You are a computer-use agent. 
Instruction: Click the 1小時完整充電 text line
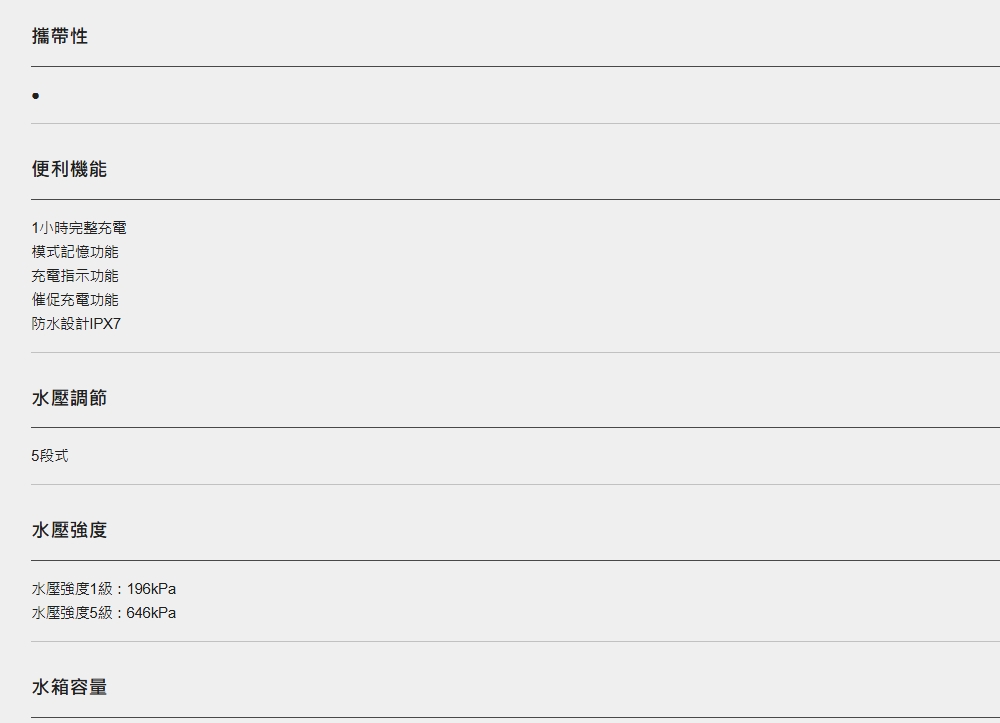(79, 228)
